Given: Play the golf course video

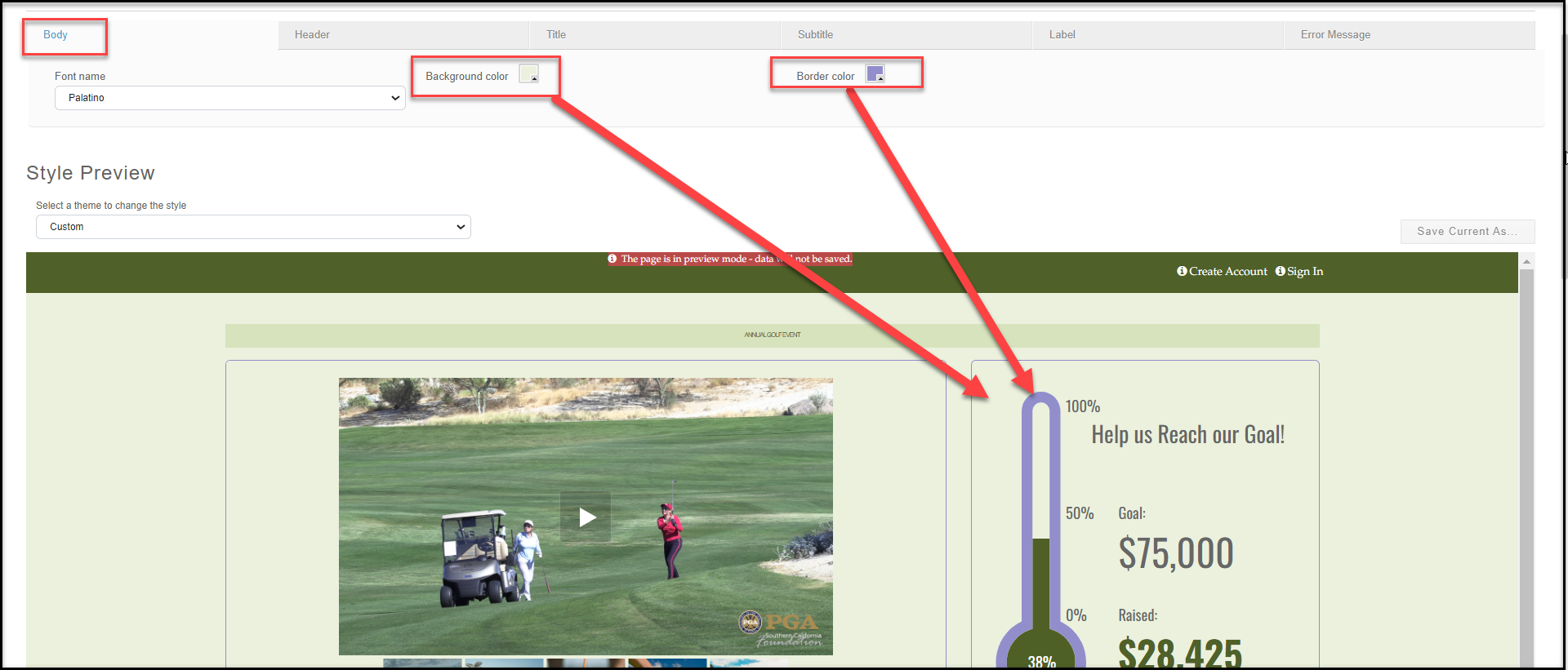Looking at the screenshot, I should (586, 517).
